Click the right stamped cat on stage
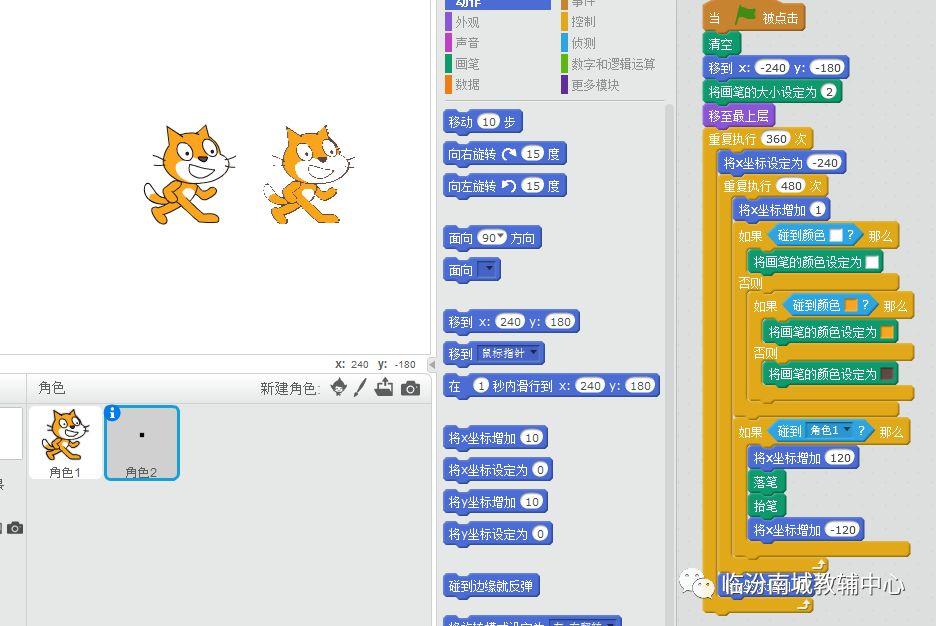 point(308,174)
